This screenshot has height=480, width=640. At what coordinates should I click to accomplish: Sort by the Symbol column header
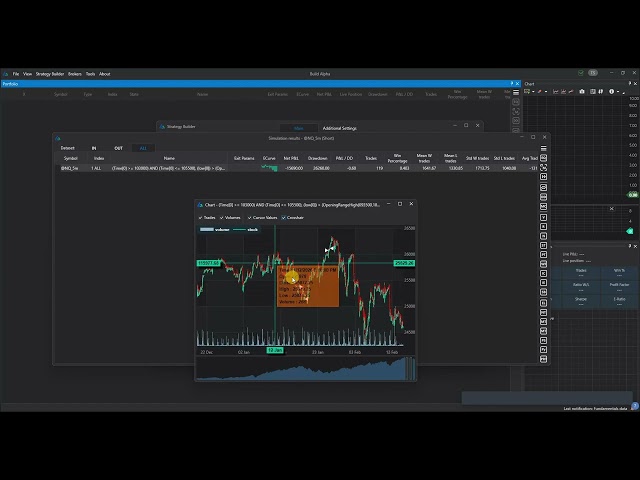70,158
